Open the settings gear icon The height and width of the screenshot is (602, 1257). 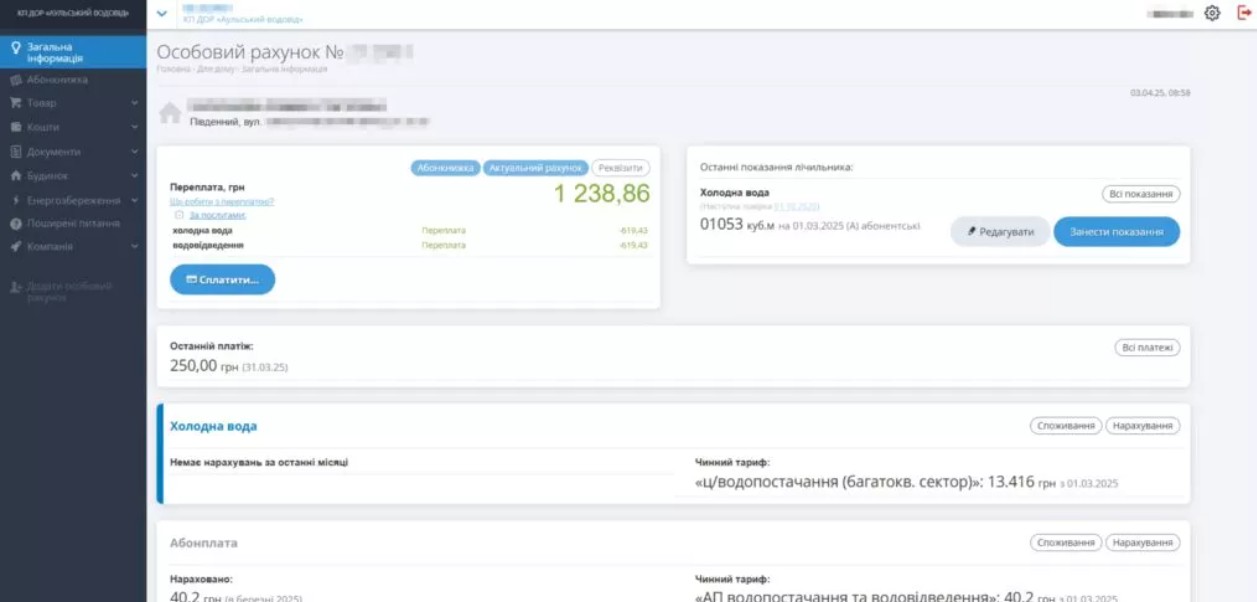pyautogui.click(x=1212, y=14)
